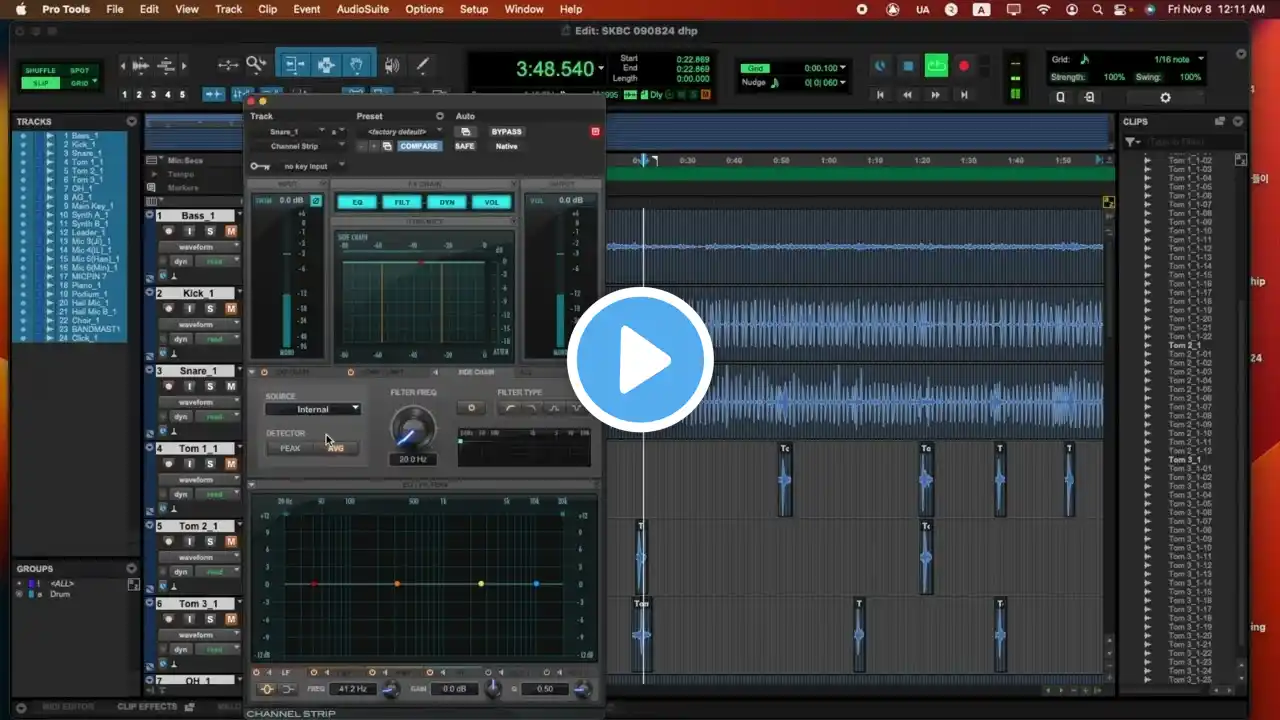Toggle the FILT module in FX chain
This screenshot has width=1280, height=720.
(402, 202)
